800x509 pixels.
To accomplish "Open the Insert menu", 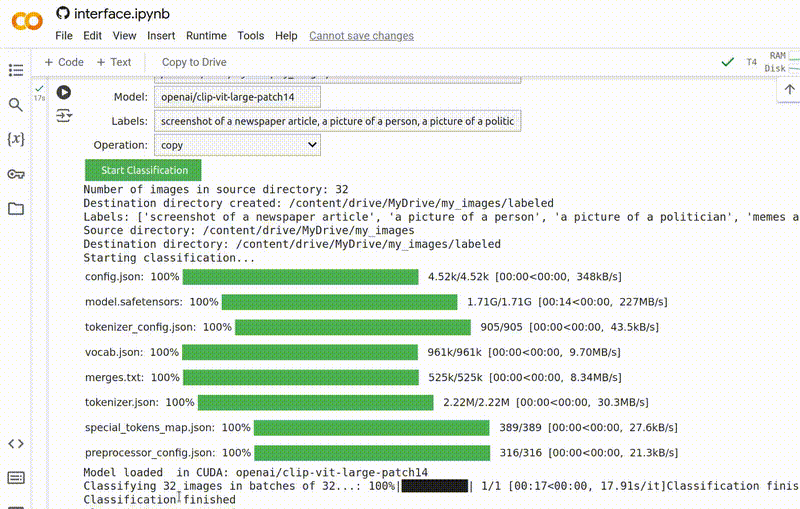I will point(161,36).
